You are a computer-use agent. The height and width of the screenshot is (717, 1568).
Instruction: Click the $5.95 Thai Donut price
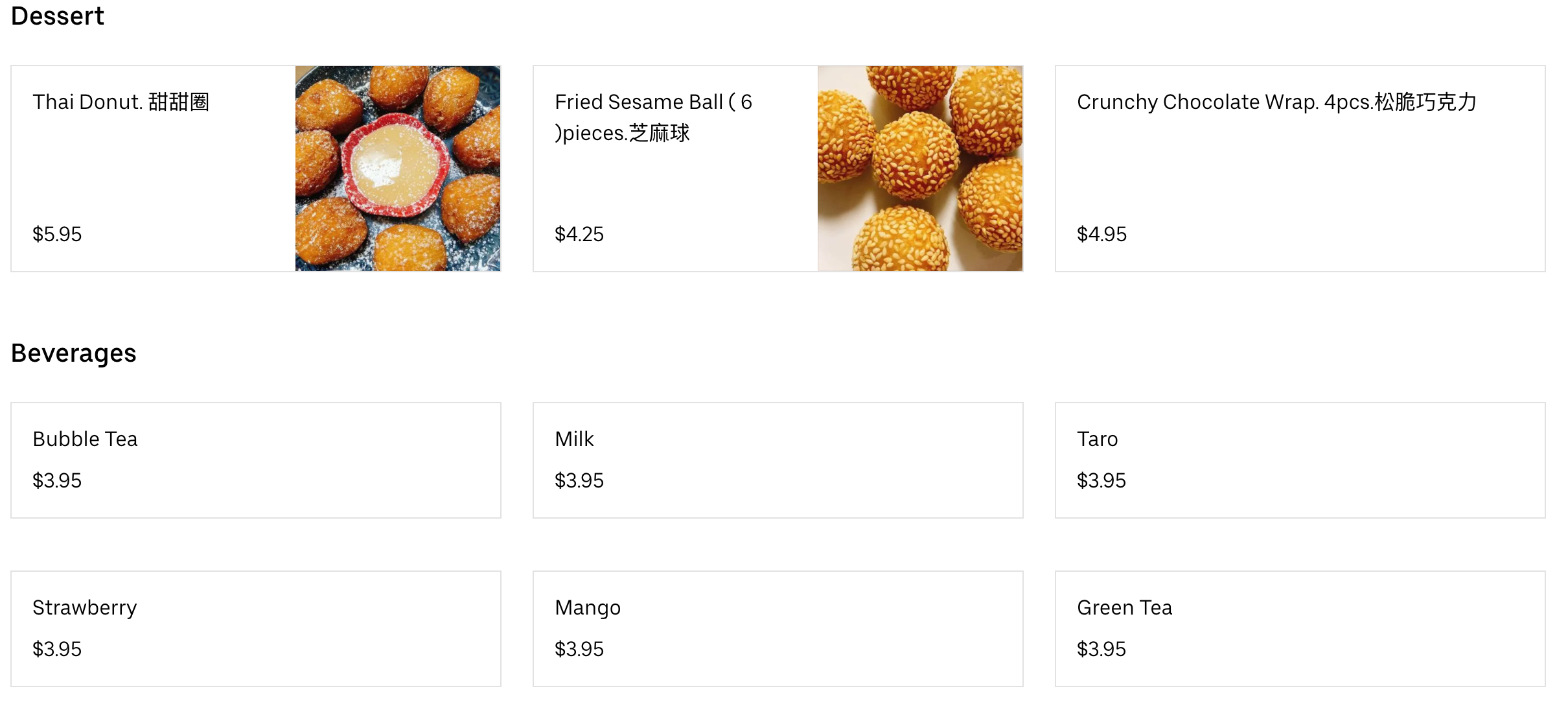point(57,234)
